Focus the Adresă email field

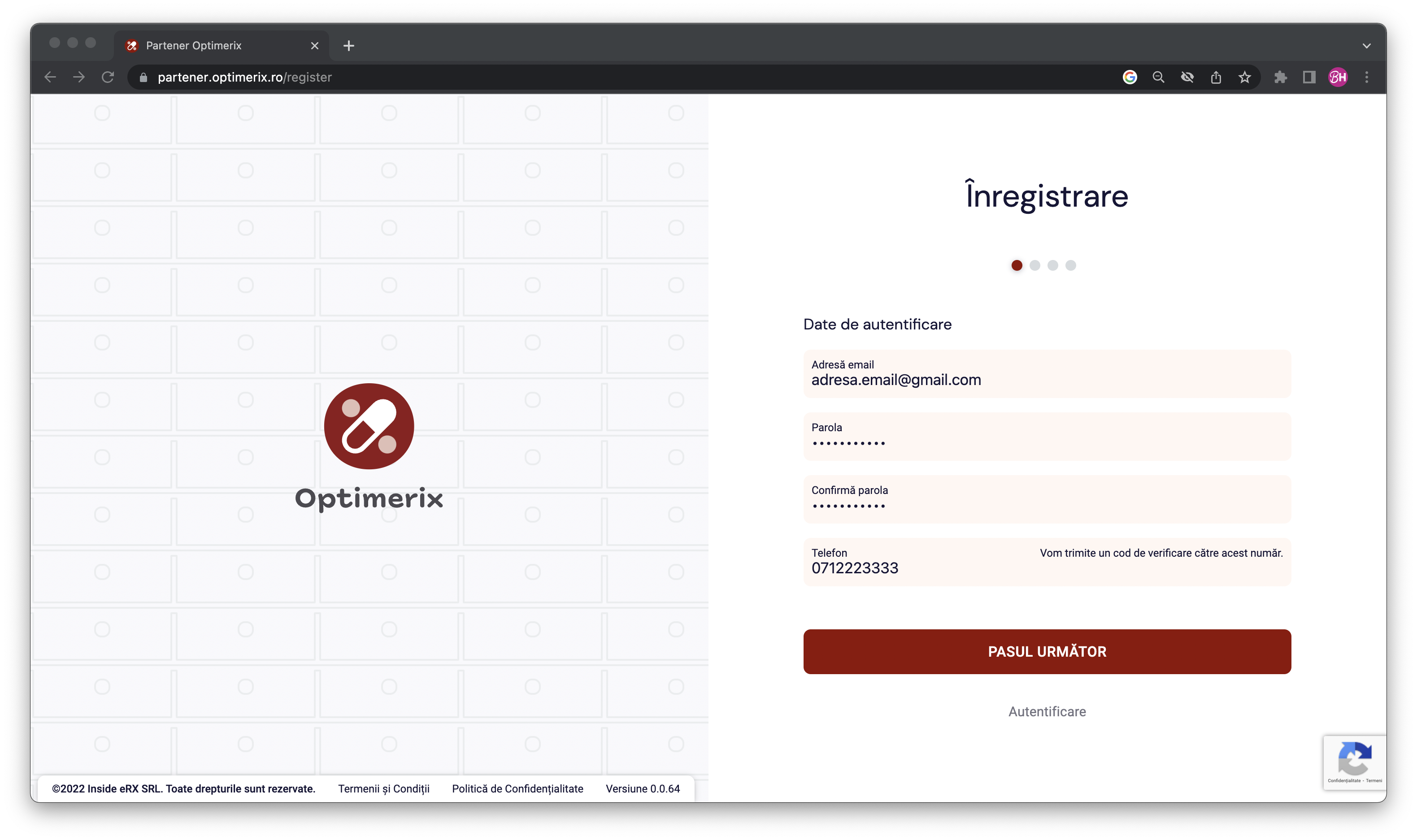1047,373
